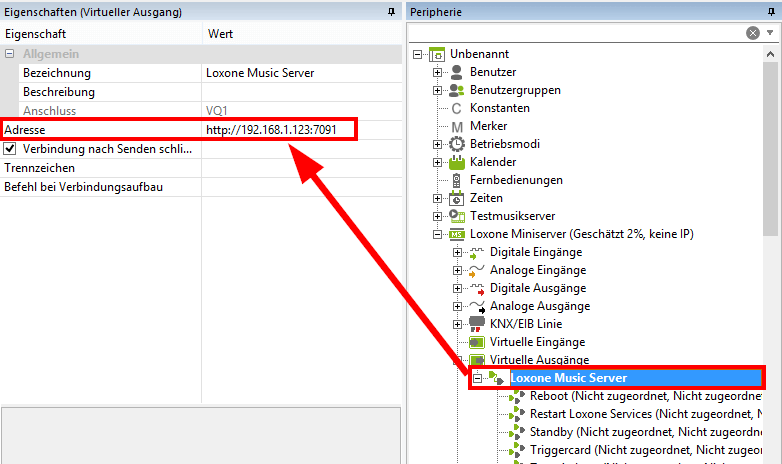Screen dimensions: 782x464
Task: Click the Benutzergruppen group icon
Action: (457, 90)
